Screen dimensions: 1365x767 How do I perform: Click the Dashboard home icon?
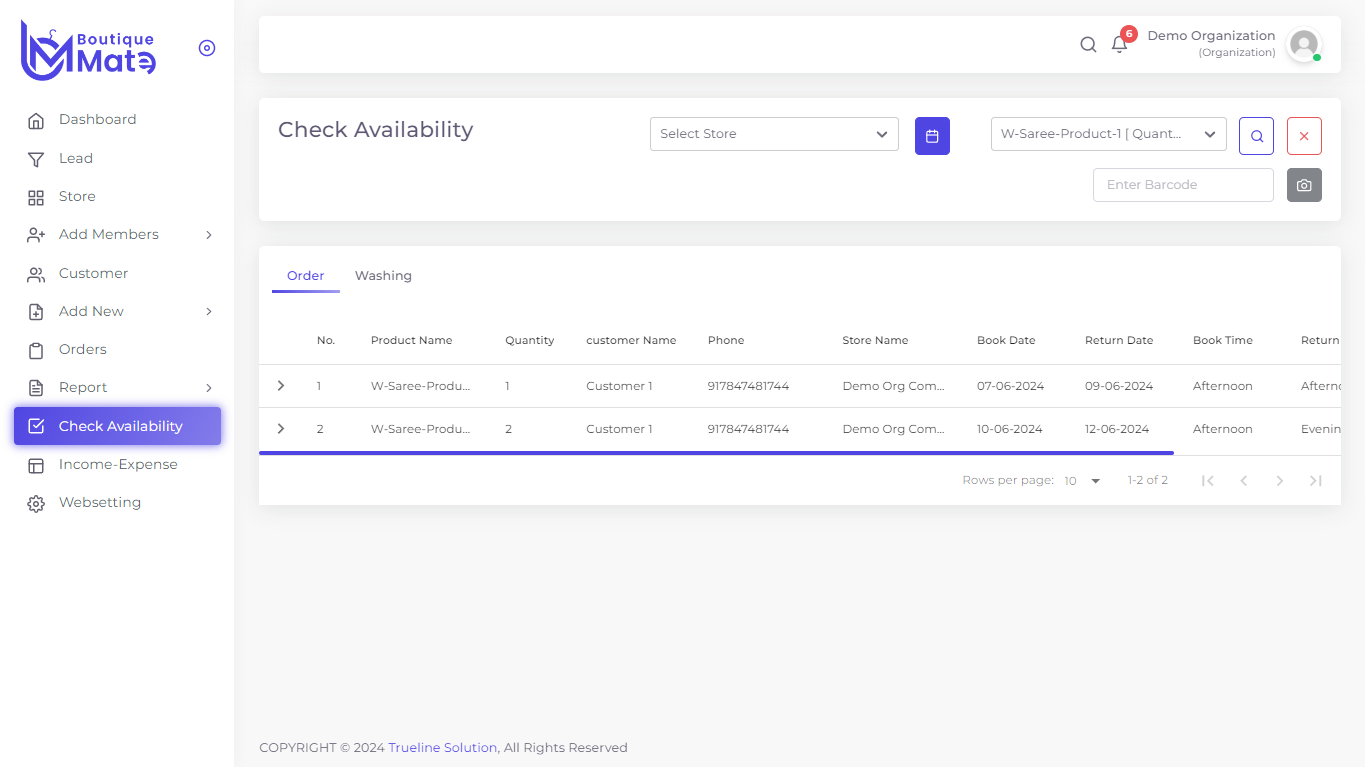point(36,121)
